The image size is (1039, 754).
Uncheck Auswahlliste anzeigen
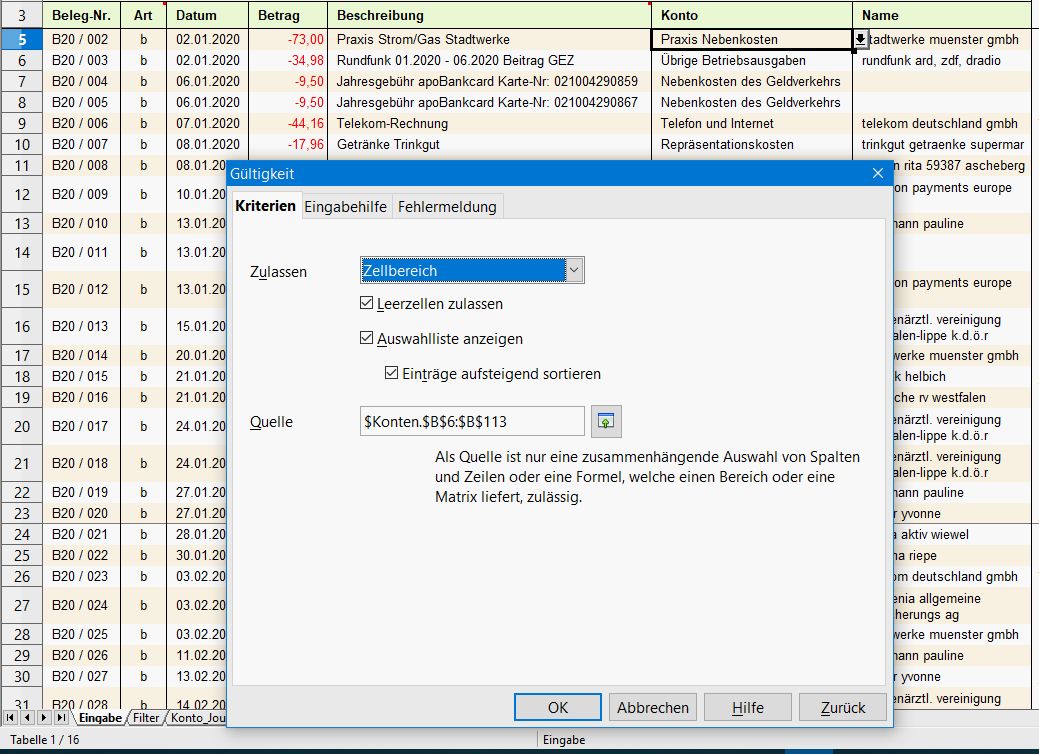point(367,339)
